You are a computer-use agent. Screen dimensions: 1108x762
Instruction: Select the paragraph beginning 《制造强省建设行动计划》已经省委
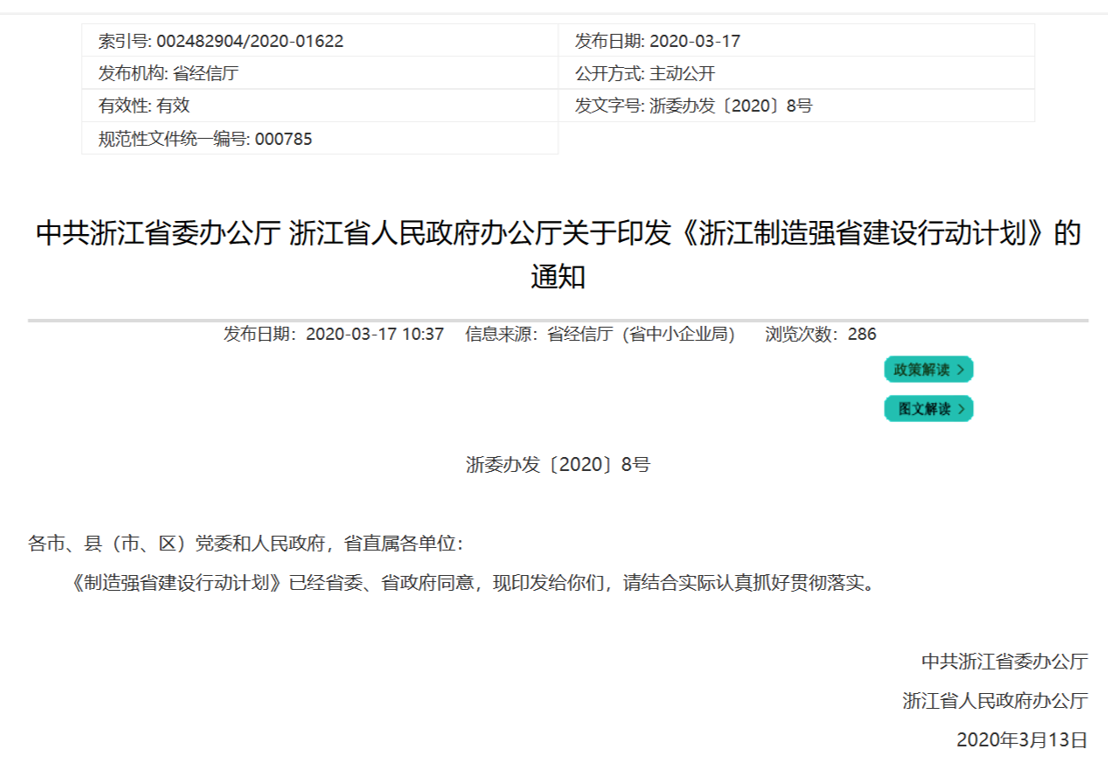coord(473,582)
